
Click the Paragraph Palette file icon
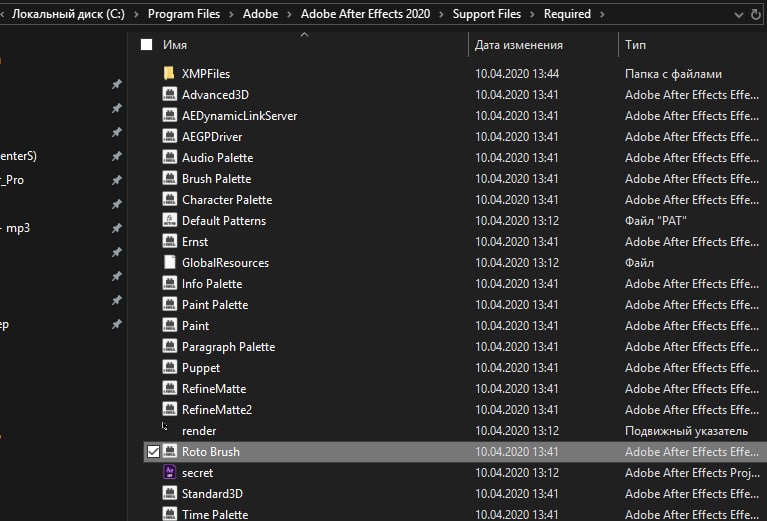click(x=169, y=346)
